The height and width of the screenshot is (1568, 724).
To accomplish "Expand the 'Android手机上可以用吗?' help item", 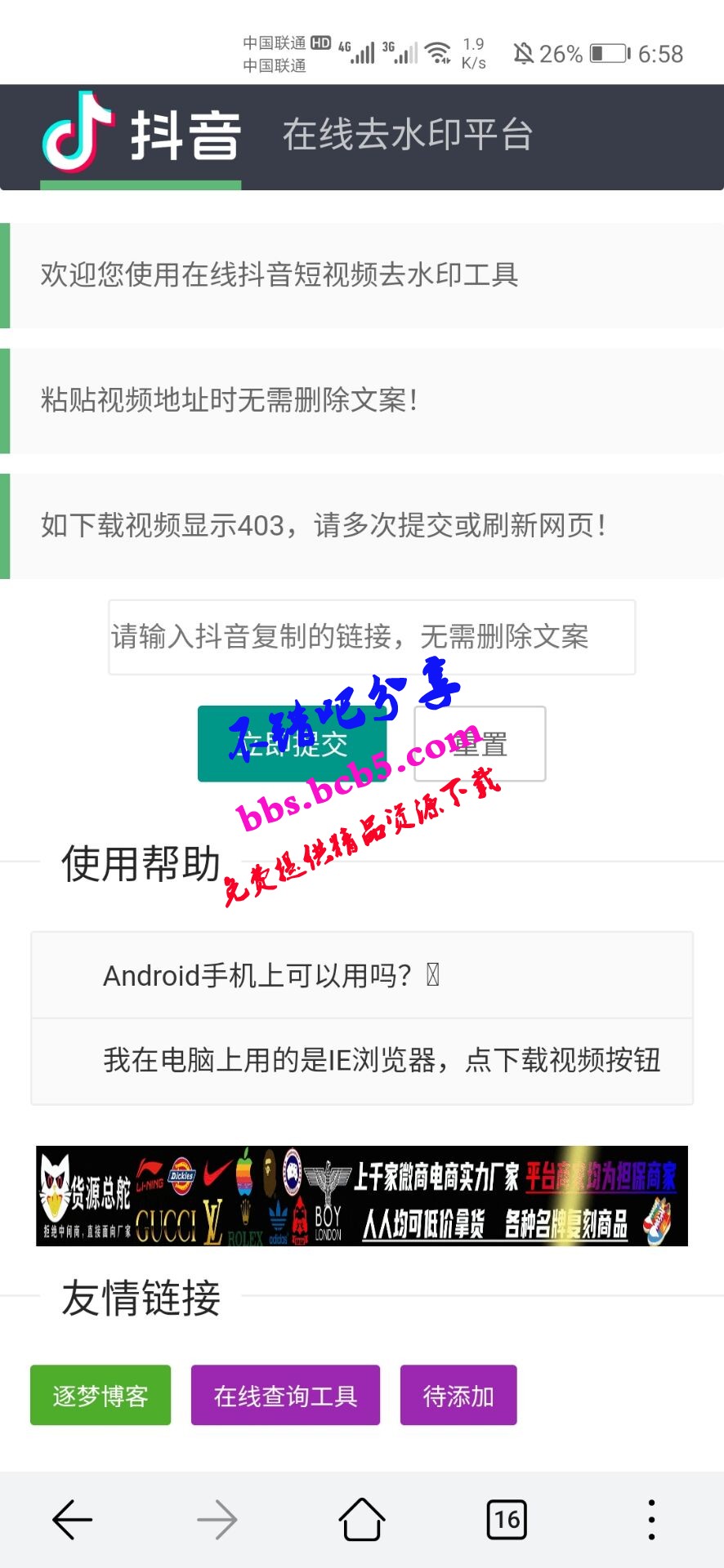I will click(362, 975).
